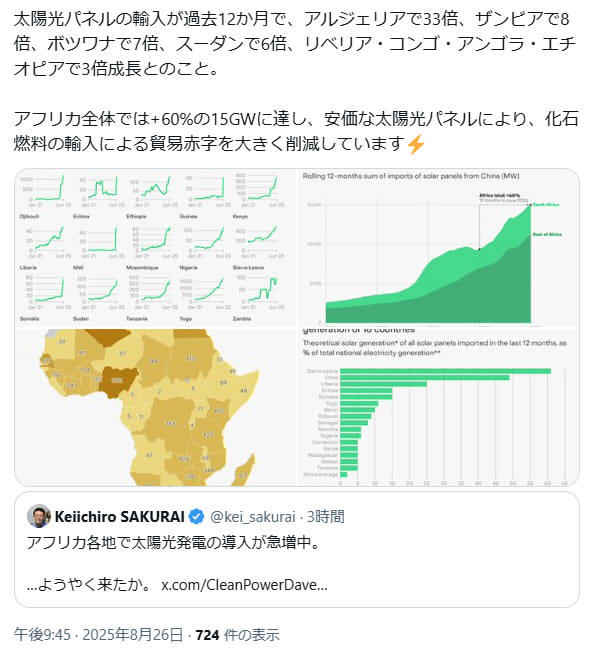Open the @kei_sakurai handle
The image size is (594, 656).
(253, 517)
